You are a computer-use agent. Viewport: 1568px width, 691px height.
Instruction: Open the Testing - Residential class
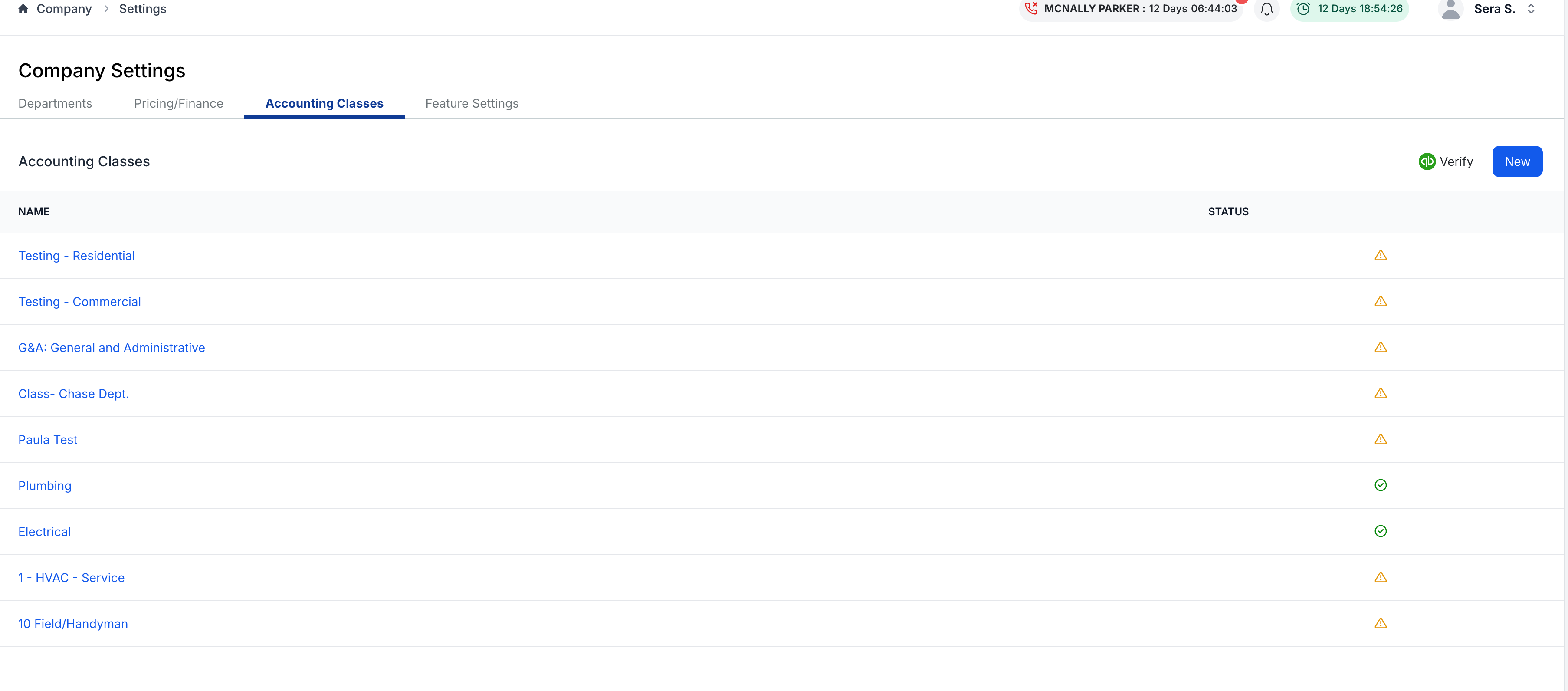click(77, 256)
